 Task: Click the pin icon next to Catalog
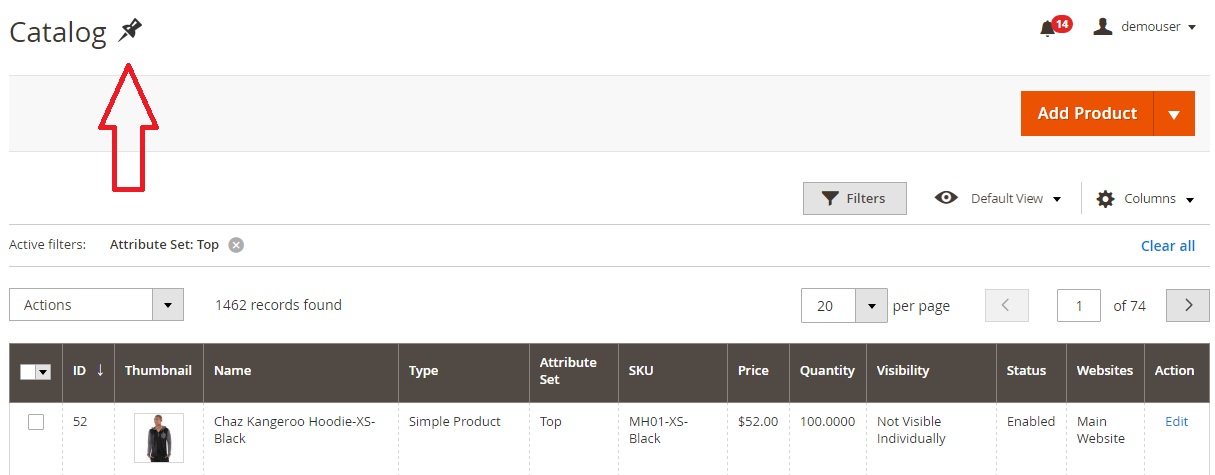(130, 31)
